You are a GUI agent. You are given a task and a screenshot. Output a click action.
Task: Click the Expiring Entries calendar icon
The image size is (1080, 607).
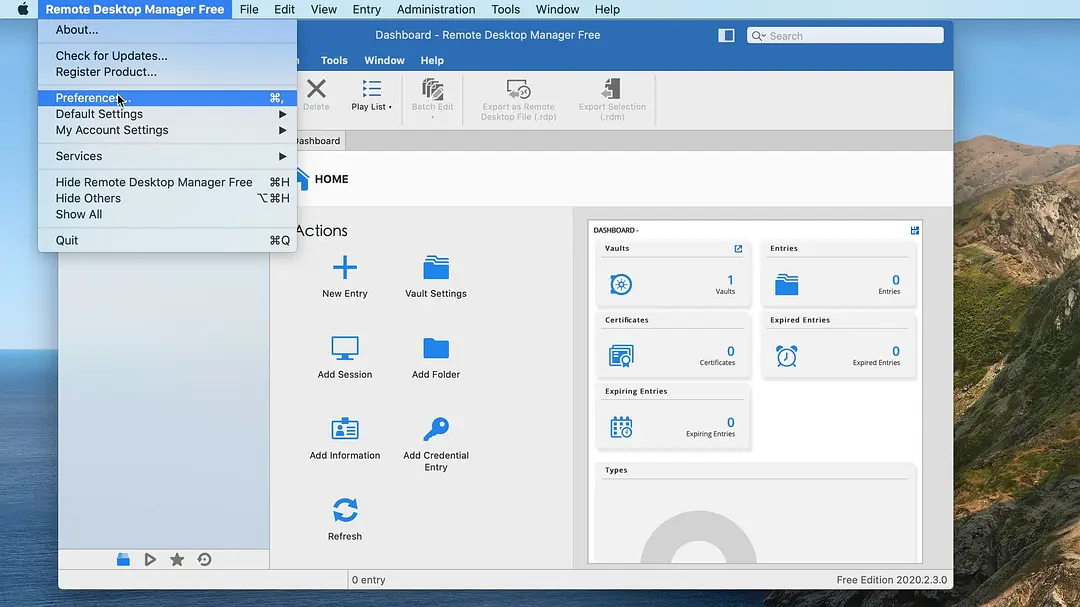coord(621,427)
